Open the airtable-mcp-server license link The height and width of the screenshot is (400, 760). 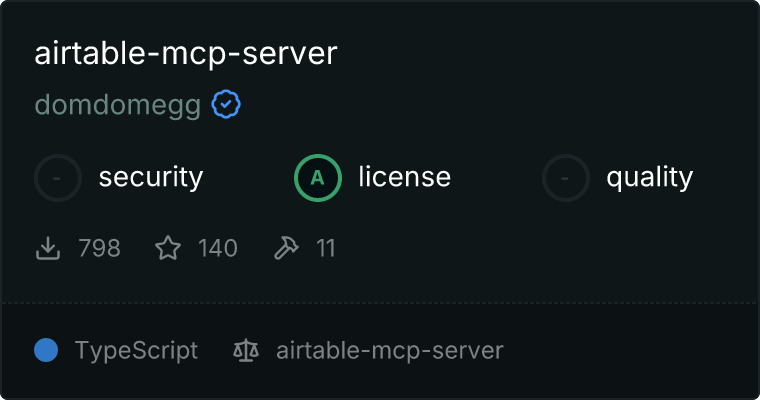click(x=390, y=351)
